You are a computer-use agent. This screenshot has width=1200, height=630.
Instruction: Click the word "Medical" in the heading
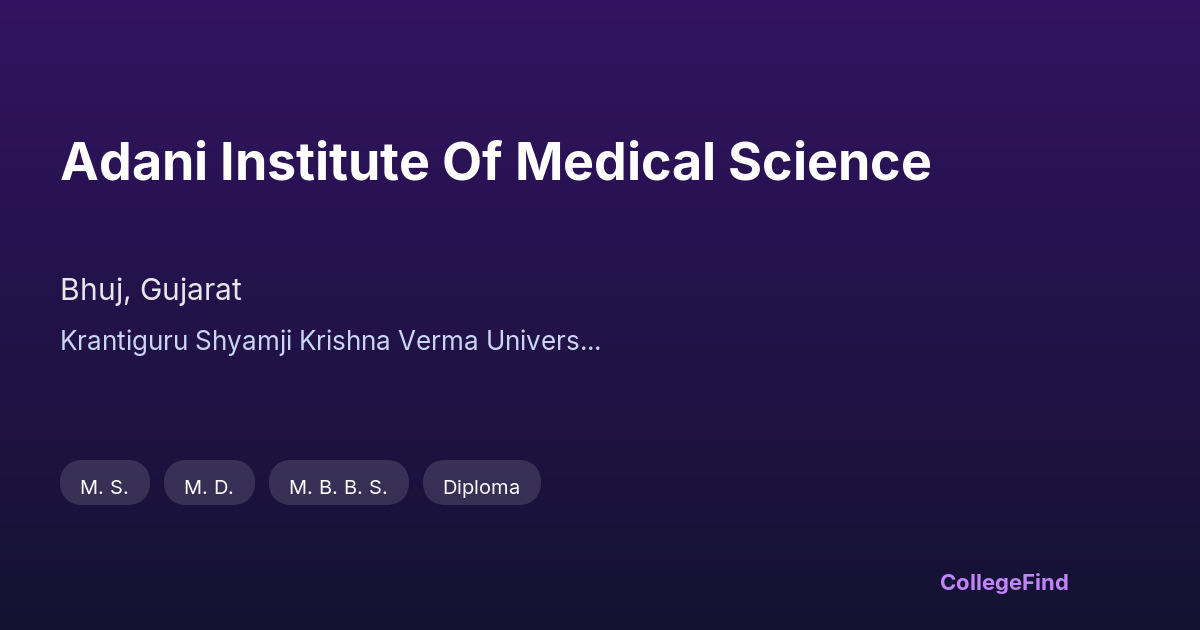(615, 162)
